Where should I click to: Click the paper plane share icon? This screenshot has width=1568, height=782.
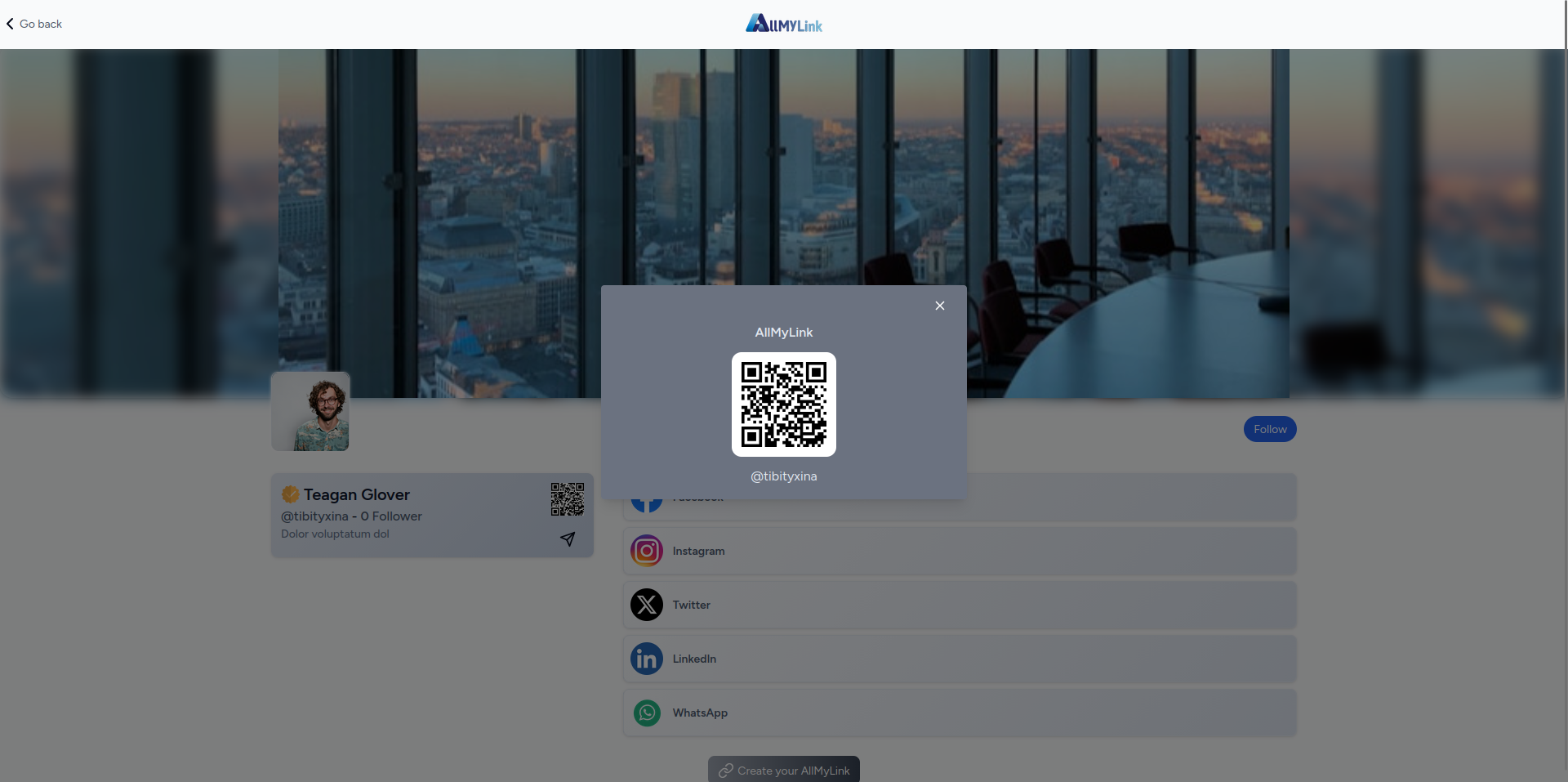[x=568, y=538]
